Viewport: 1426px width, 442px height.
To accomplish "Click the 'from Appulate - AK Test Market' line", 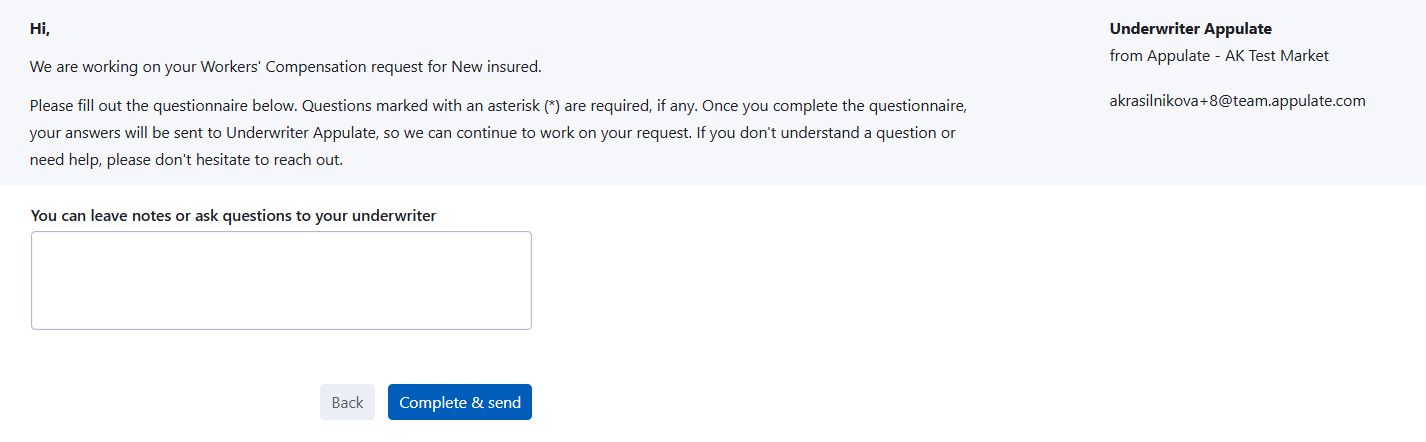I will 1219,56.
